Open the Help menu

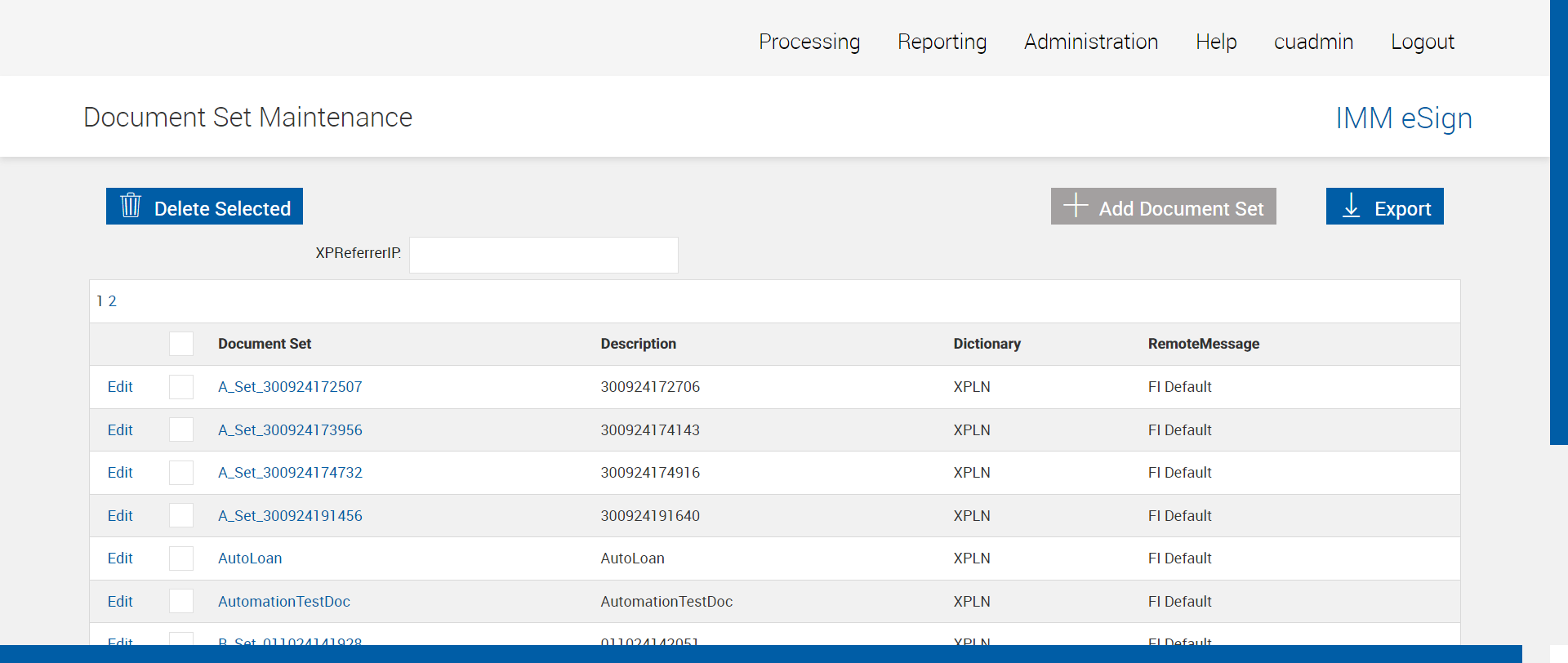click(x=1215, y=42)
